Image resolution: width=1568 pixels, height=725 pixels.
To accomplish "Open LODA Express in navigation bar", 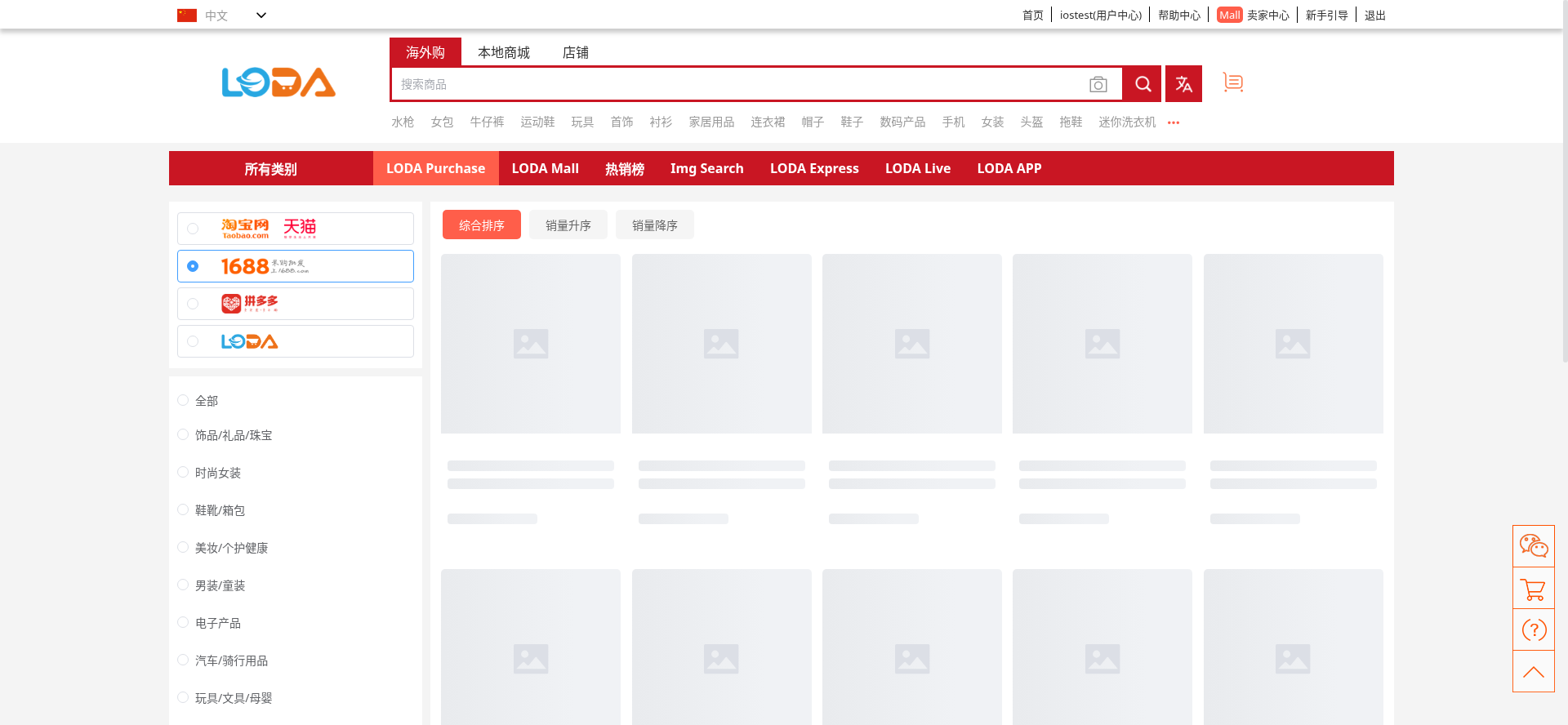I will click(x=814, y=168).
